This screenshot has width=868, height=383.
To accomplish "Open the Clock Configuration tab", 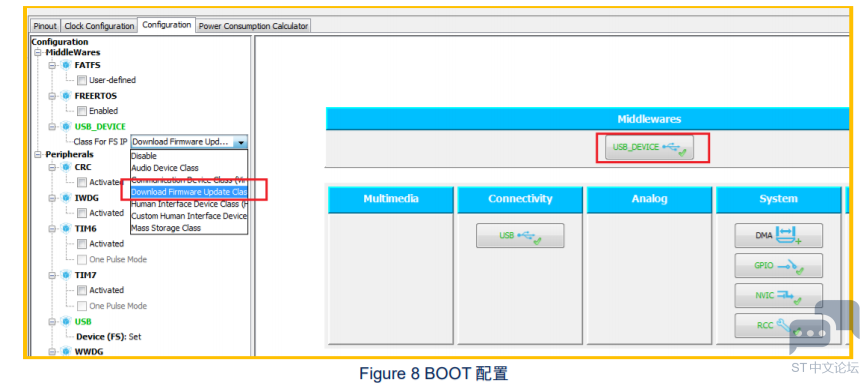I will (99, 26).
